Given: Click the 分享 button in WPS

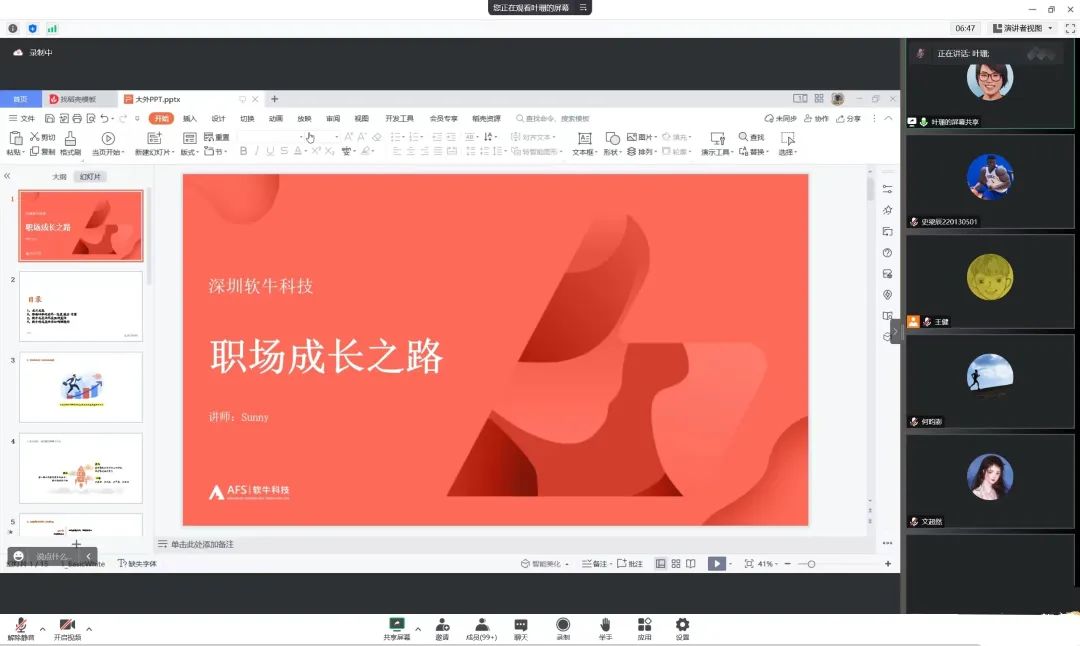Looking at the screenshot, I should [x=848, y=118].
